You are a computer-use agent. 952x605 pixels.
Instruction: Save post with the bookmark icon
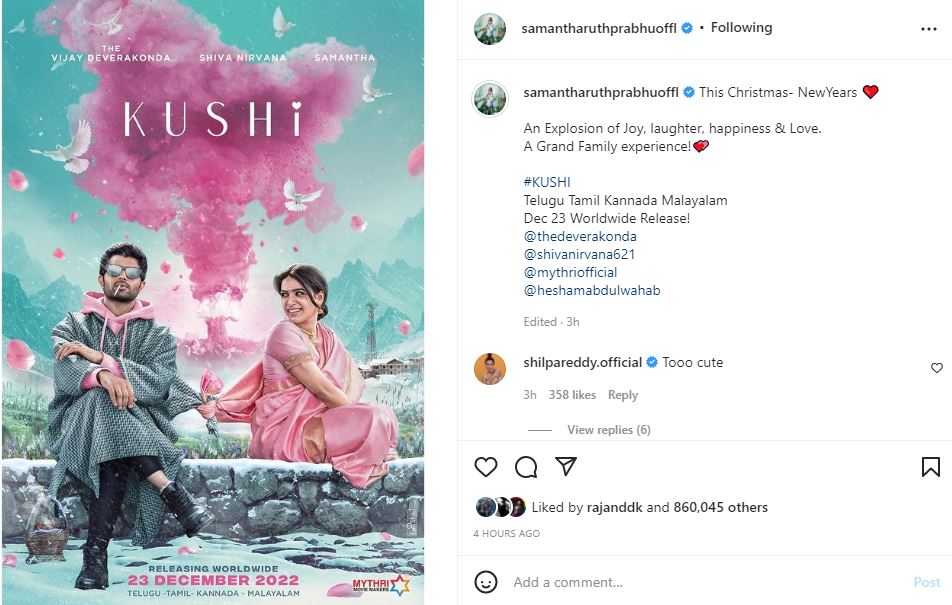(x=931, y=467)
